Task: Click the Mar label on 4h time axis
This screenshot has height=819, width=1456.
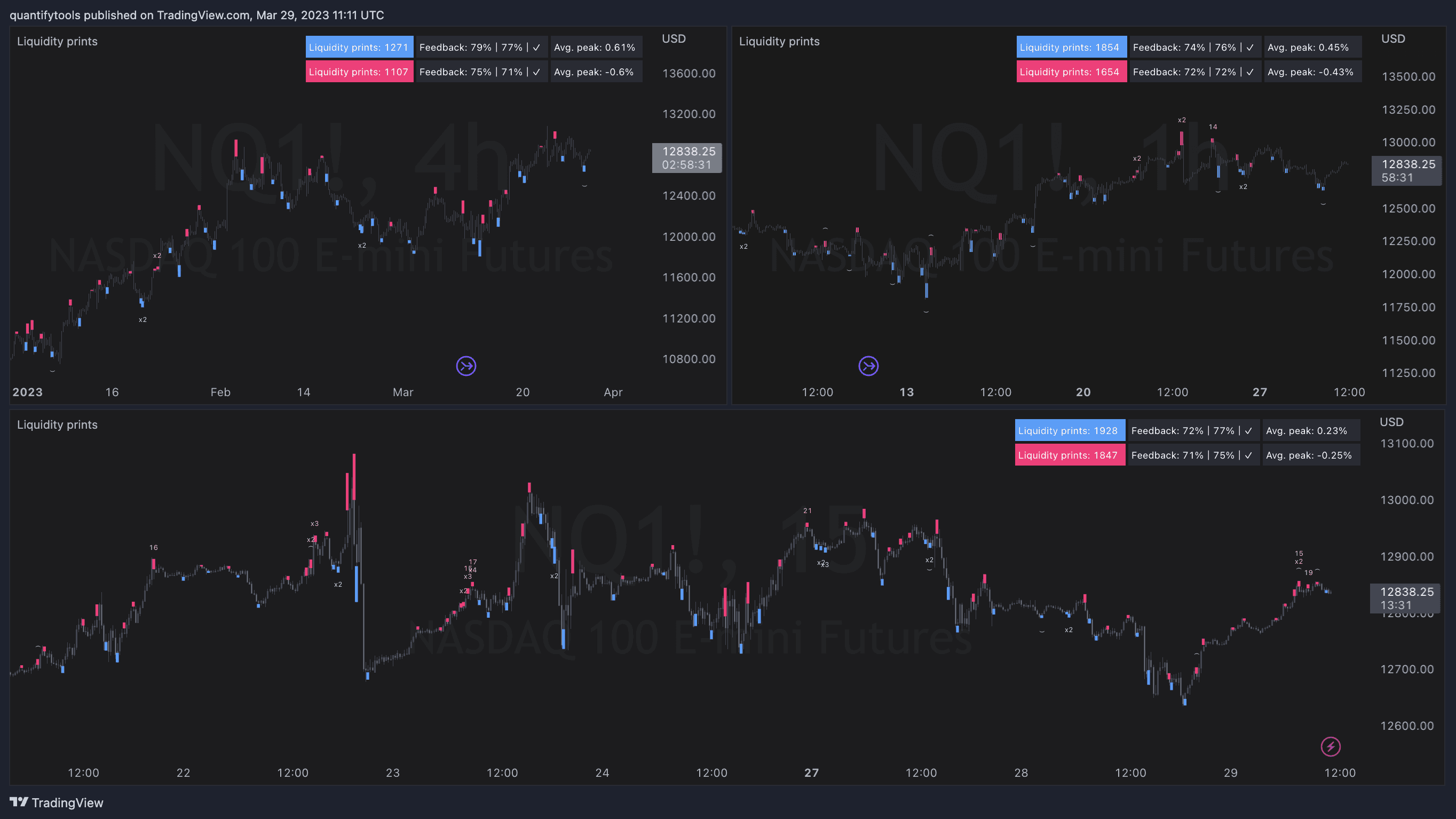Action: click(x=403, y=392)
